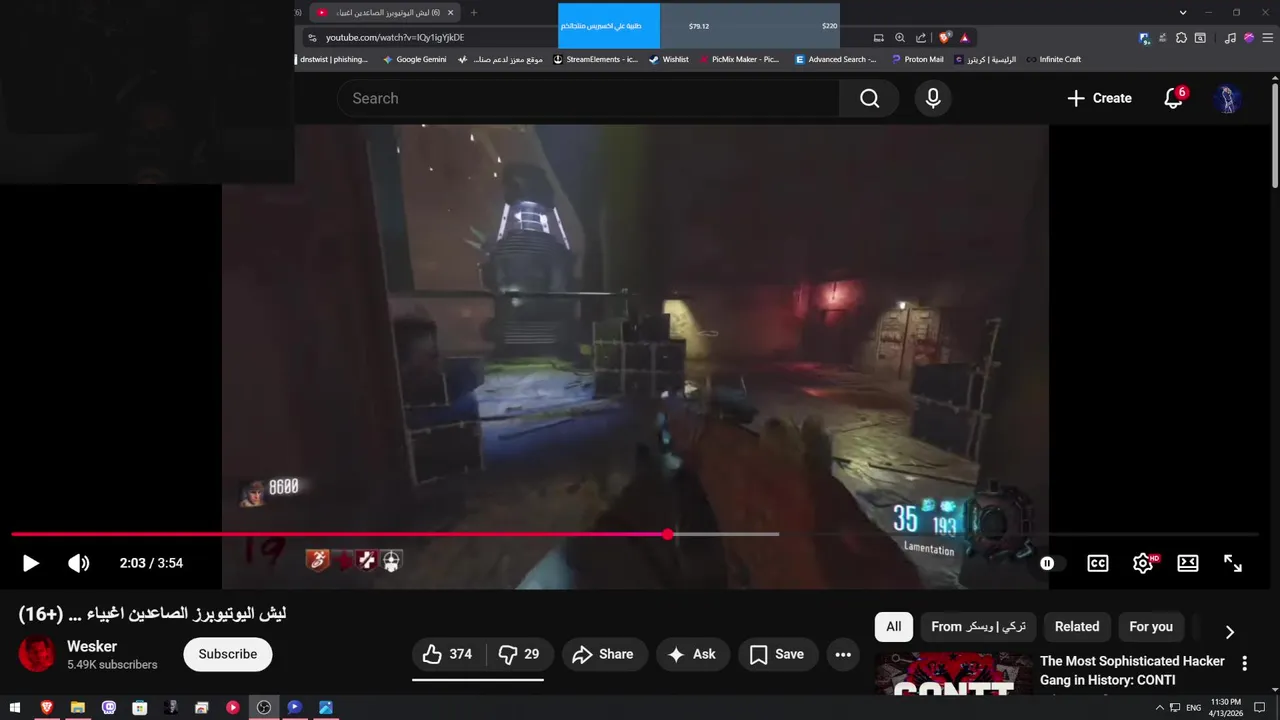1280x720 pixels.
Task: Open the site information icon in the address bar
Action: [312, 38]
